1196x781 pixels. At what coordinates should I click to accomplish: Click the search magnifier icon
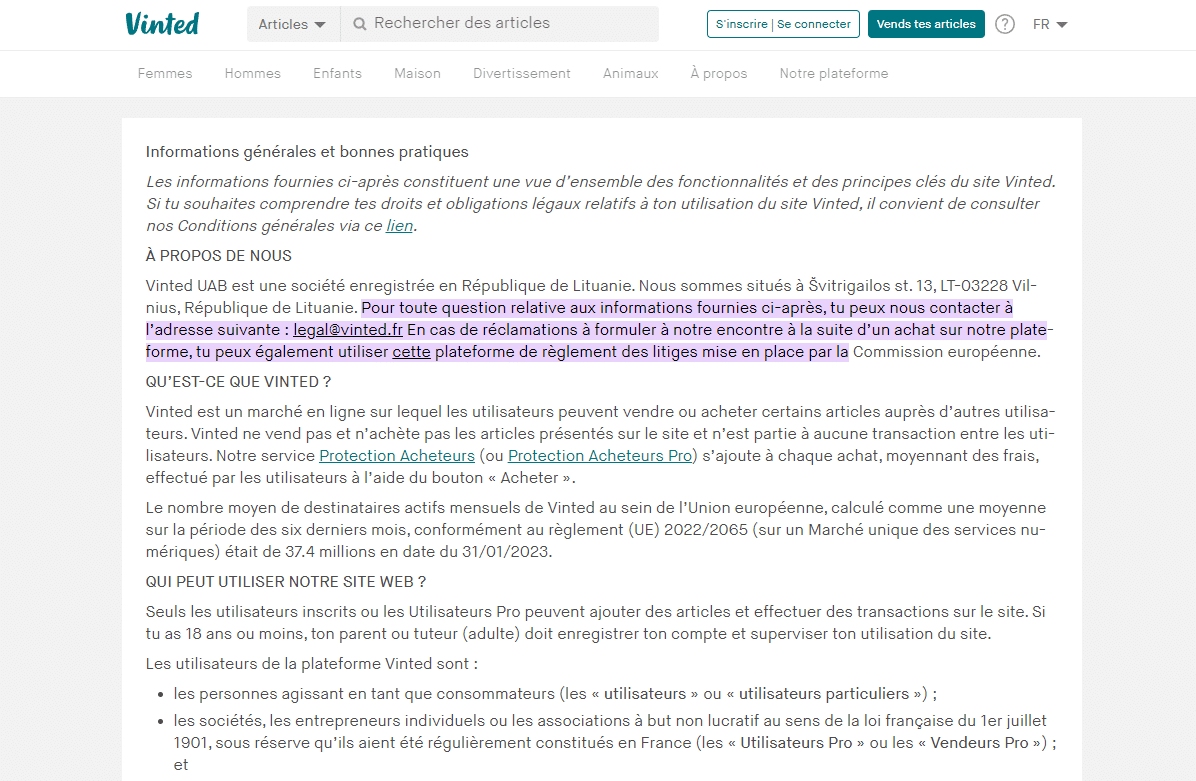tap(361, 23)
